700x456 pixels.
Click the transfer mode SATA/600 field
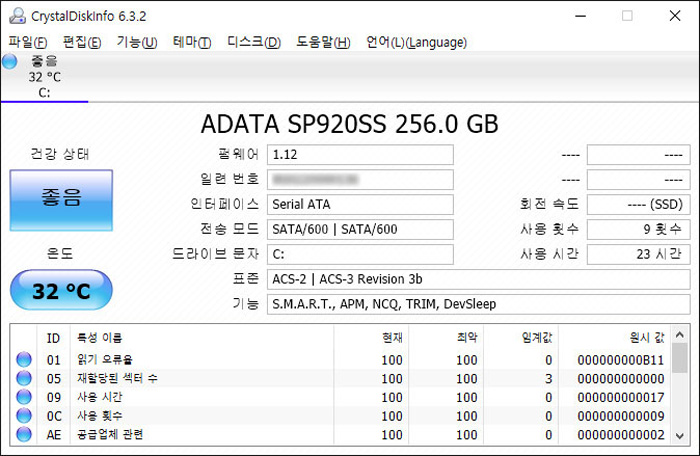click(360, 230)
